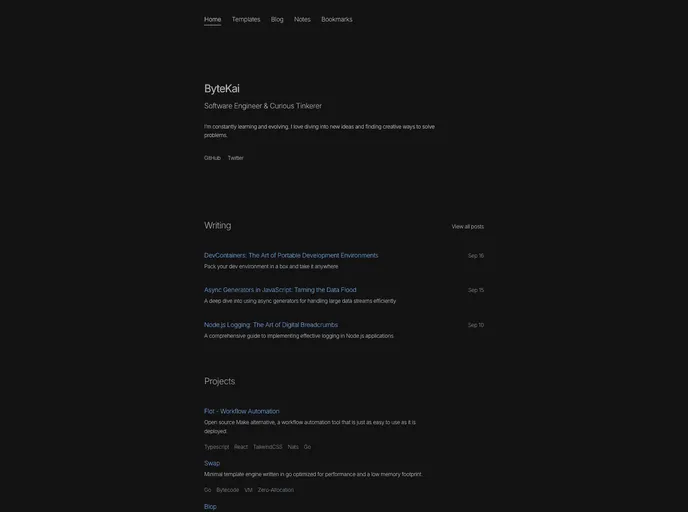The width and height of the screenshot is (688, 512).
Task: Read the Async Generators in JavaScript post
Action: tap(280, 290)
